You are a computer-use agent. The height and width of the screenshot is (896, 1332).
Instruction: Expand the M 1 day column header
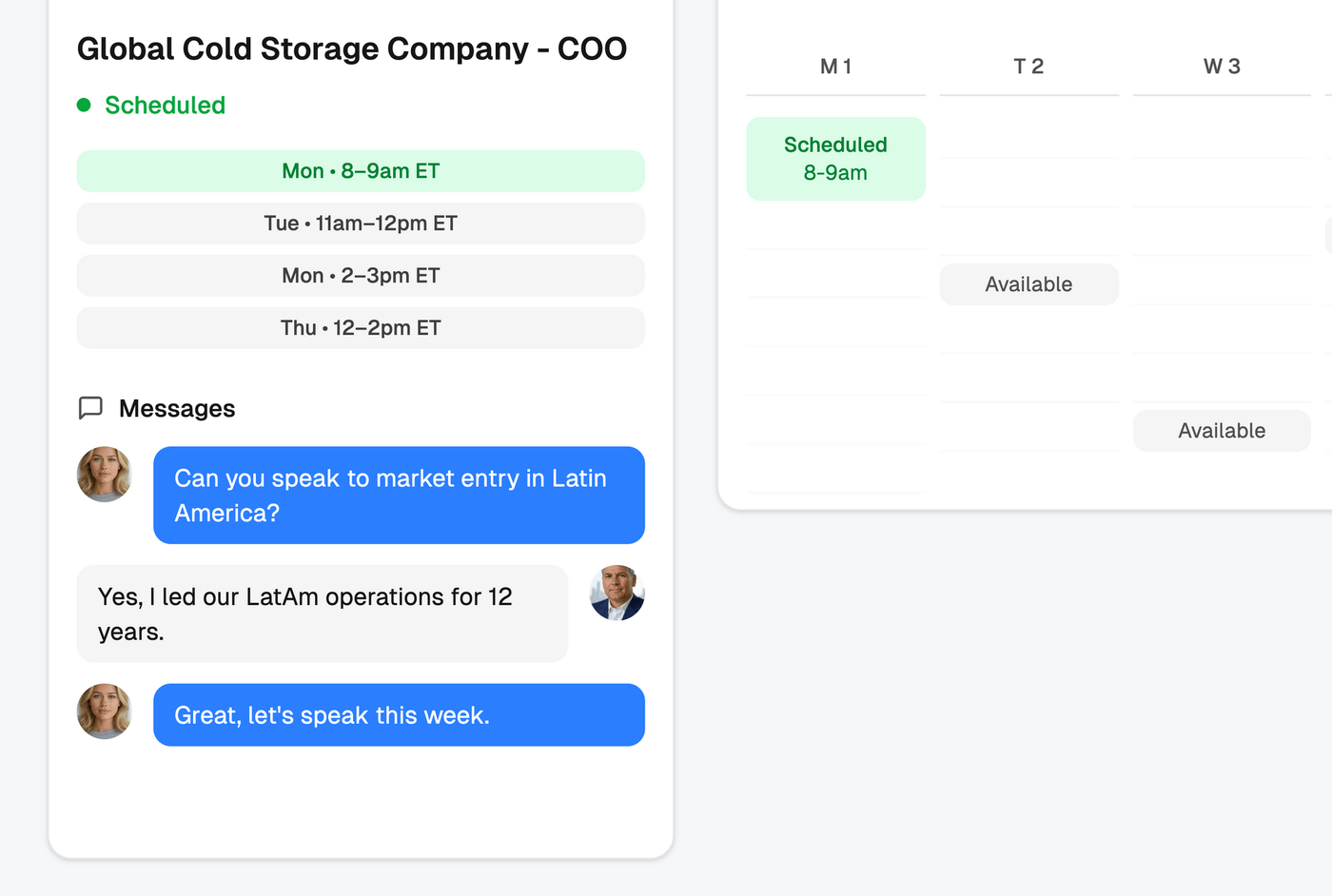[x=835, y=67]
